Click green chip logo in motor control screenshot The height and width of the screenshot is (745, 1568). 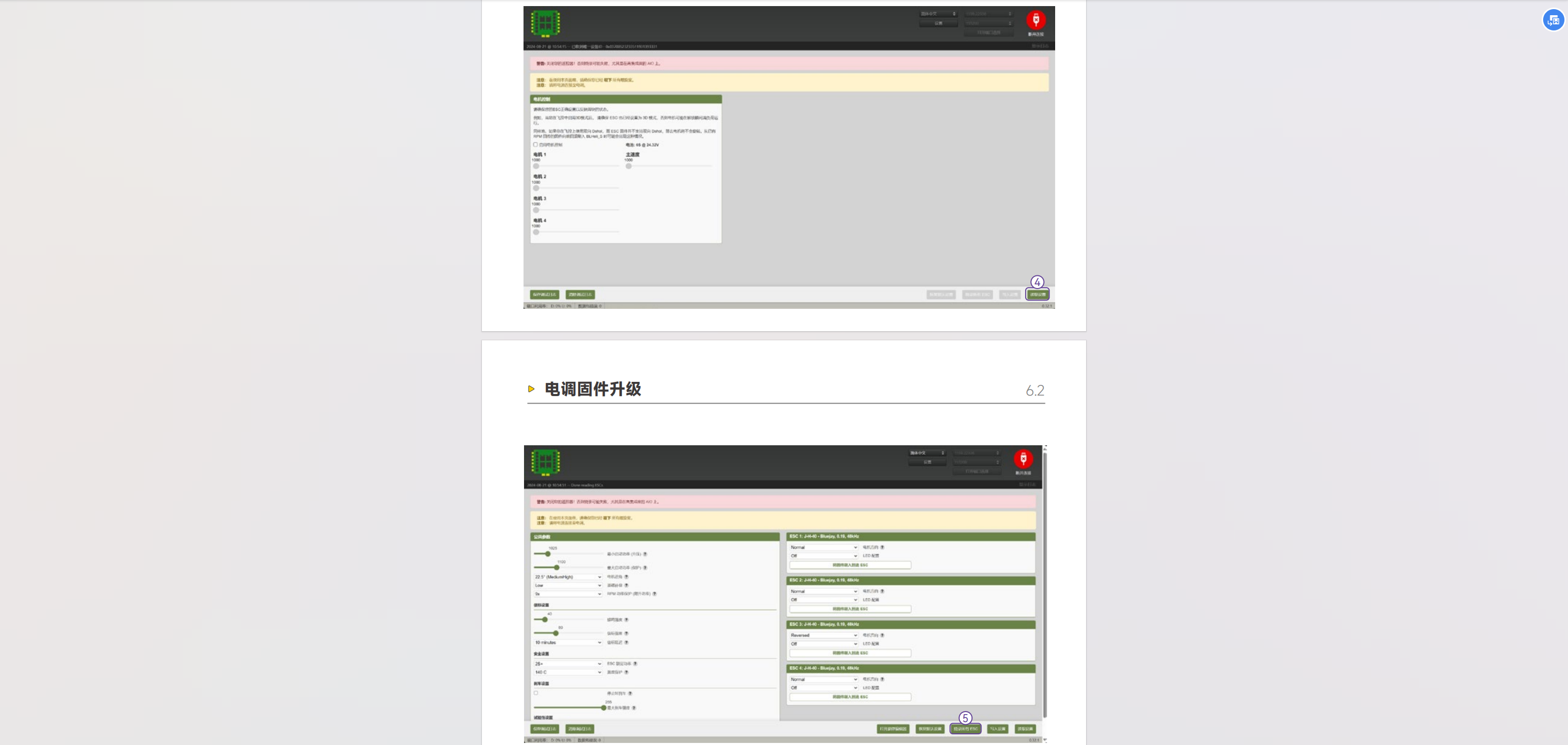pyautogui.click(x=545, y=23)
